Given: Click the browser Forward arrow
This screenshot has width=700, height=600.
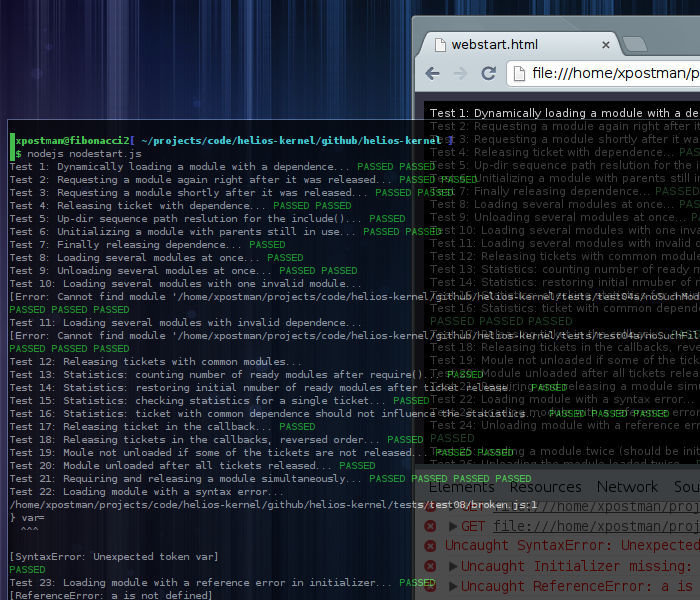Looking at the screenshot, I should (460, 73).
